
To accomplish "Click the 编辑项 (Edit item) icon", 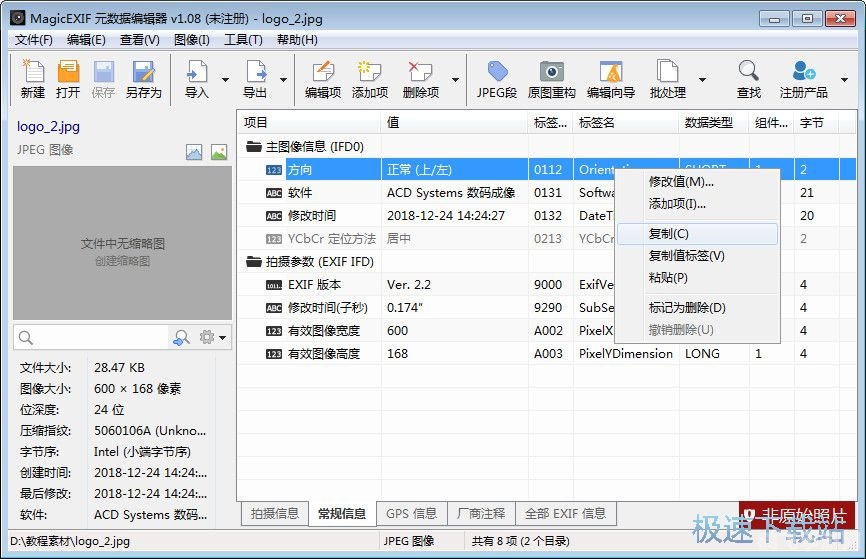I will point(323,80).
